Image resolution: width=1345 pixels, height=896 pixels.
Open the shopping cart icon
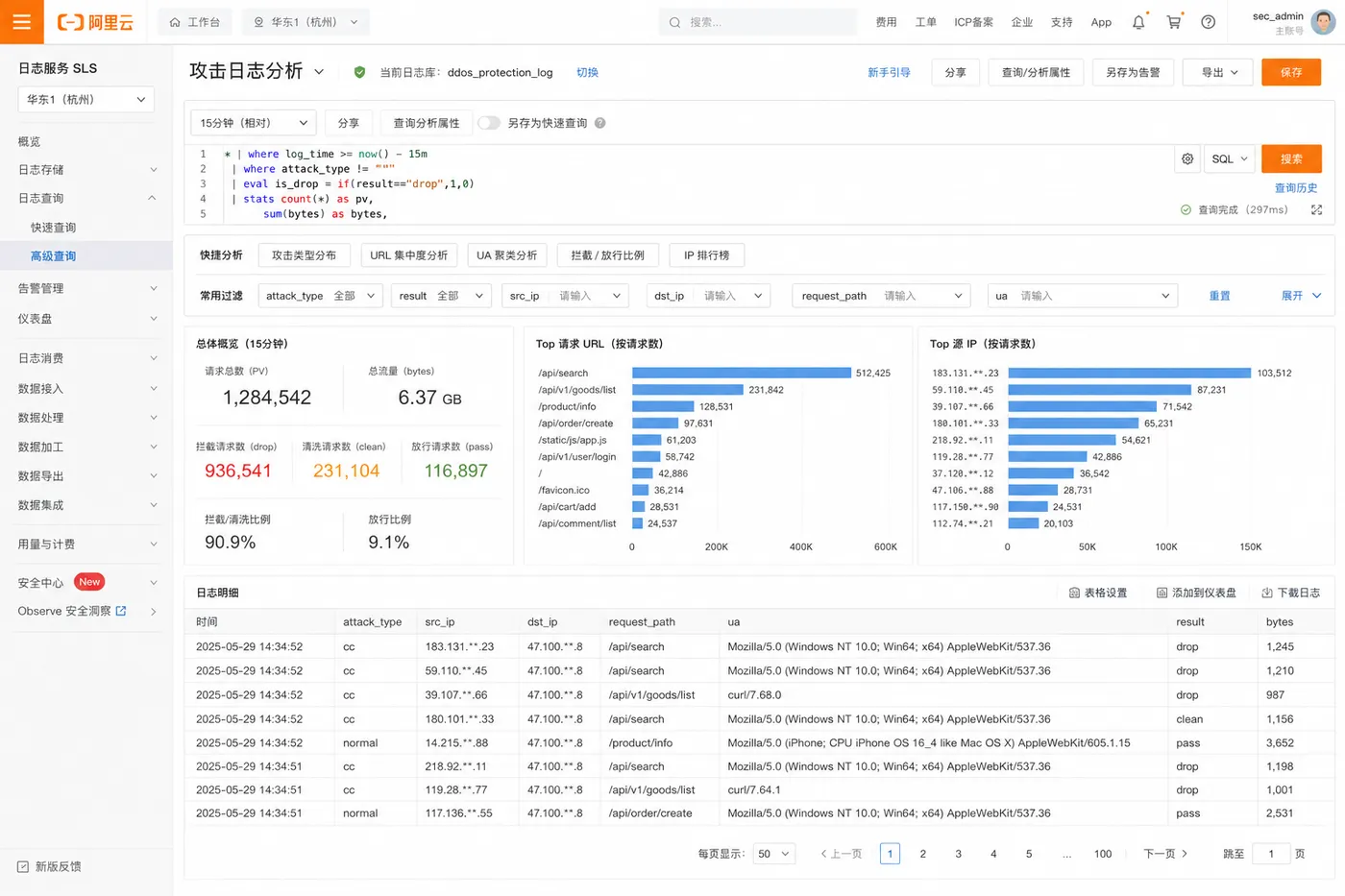(x=1174, y=22)
